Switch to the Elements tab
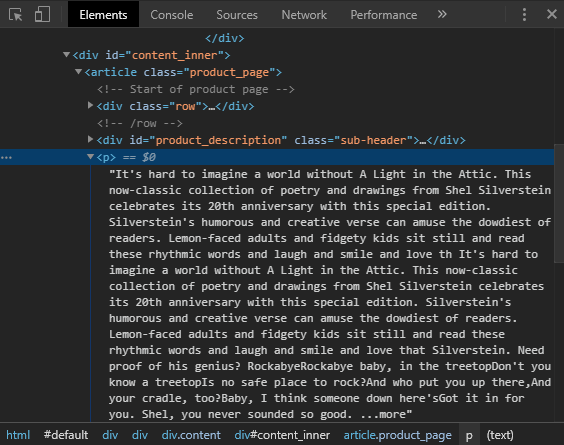Viewport: 564px width, 445px height. coord(103,14)
